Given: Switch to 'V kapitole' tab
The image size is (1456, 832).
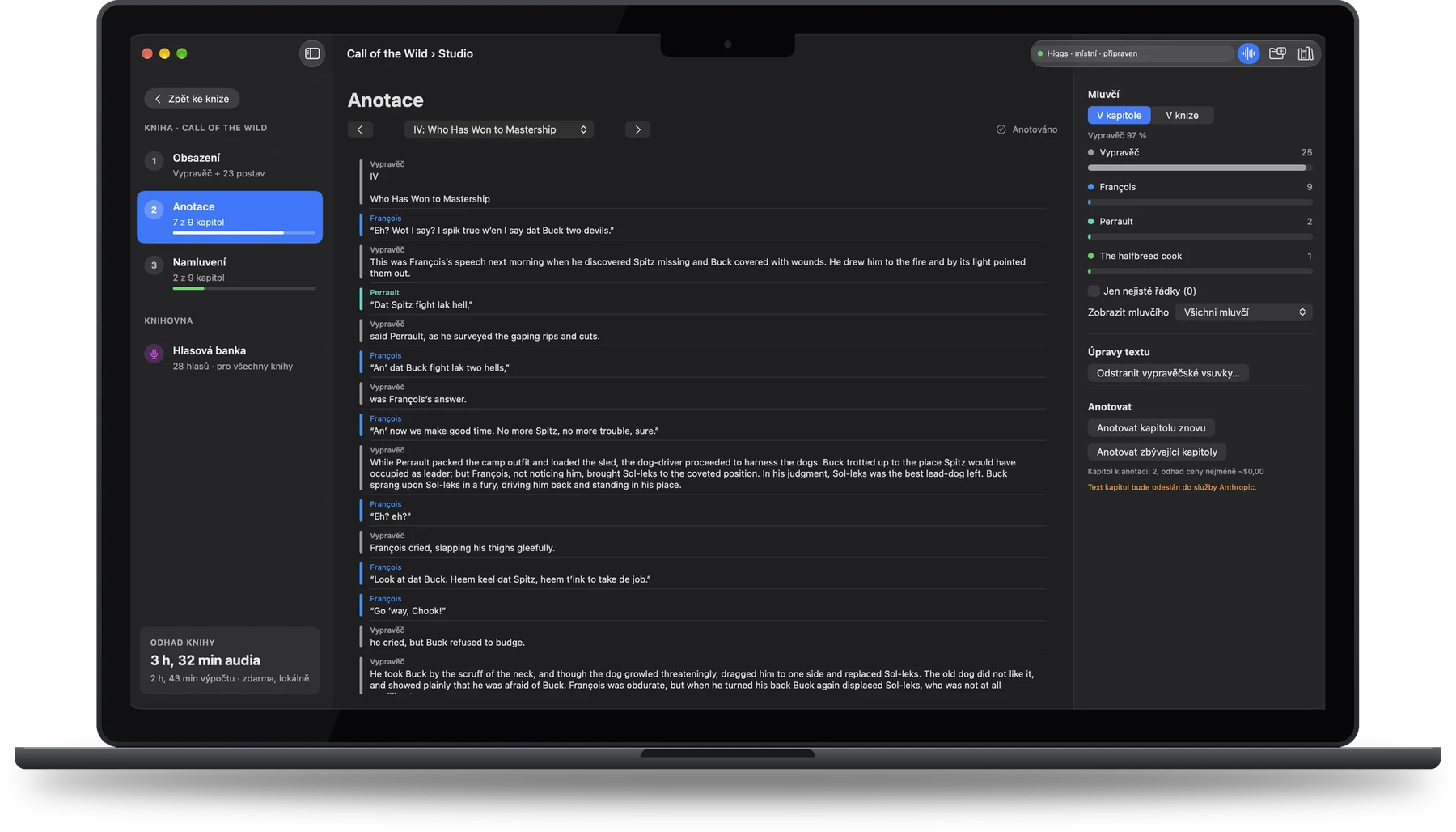Looking at the screenshot, I should (x=1119, y=116).
